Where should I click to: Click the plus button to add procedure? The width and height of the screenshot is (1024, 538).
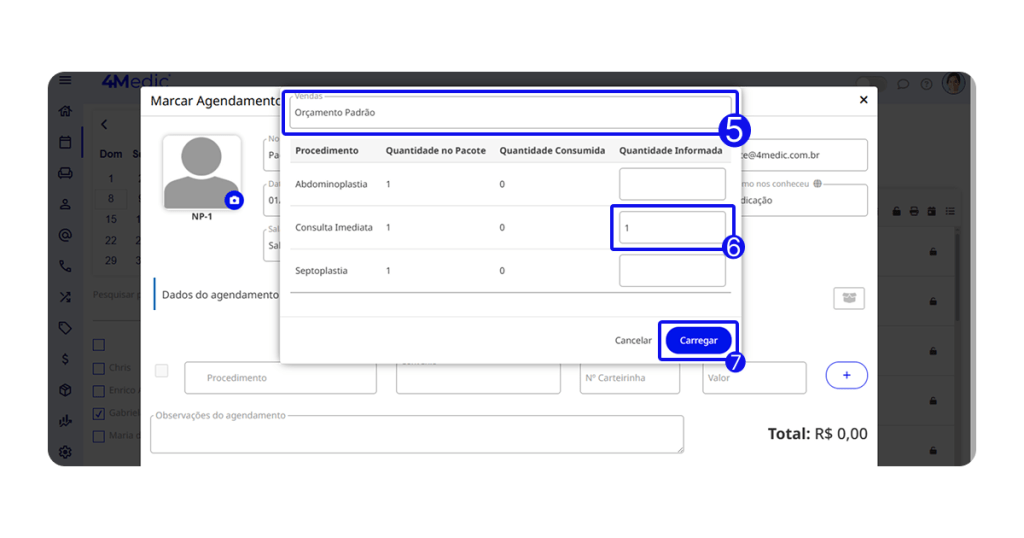click(846, 375)
